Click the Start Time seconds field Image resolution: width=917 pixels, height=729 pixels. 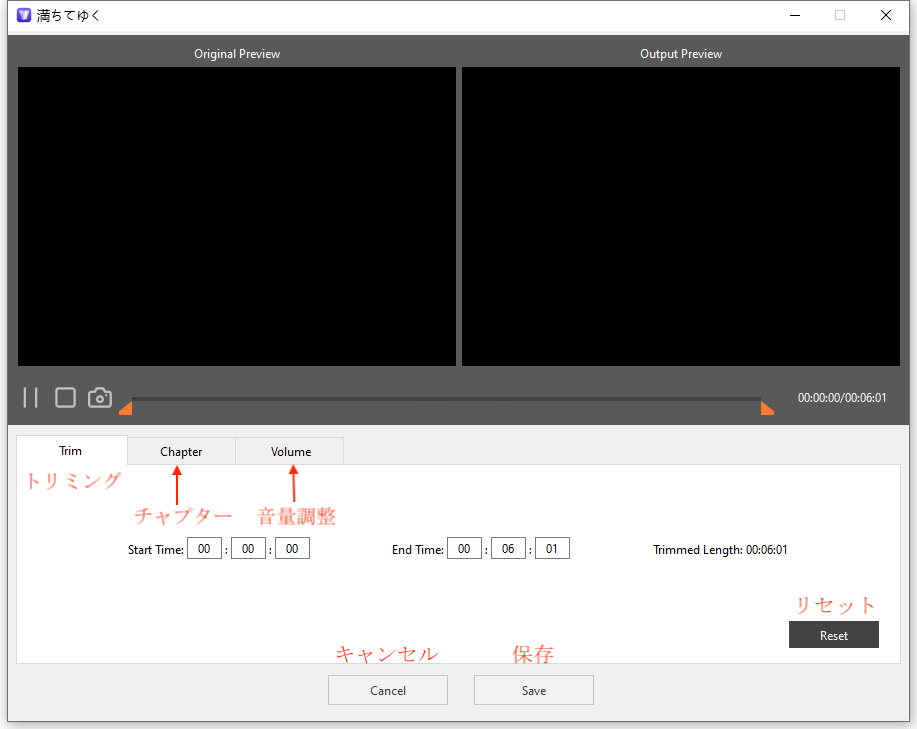click(292, 549)
